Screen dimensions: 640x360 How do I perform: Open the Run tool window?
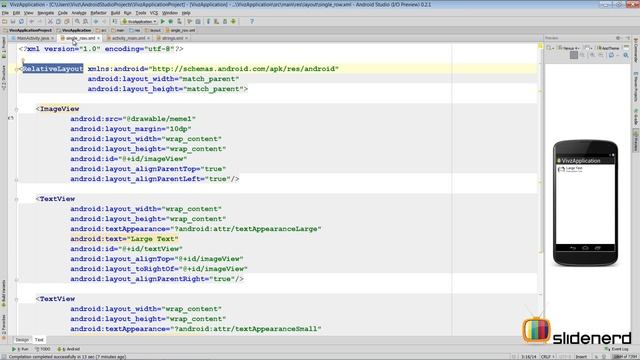coord(20,349)
